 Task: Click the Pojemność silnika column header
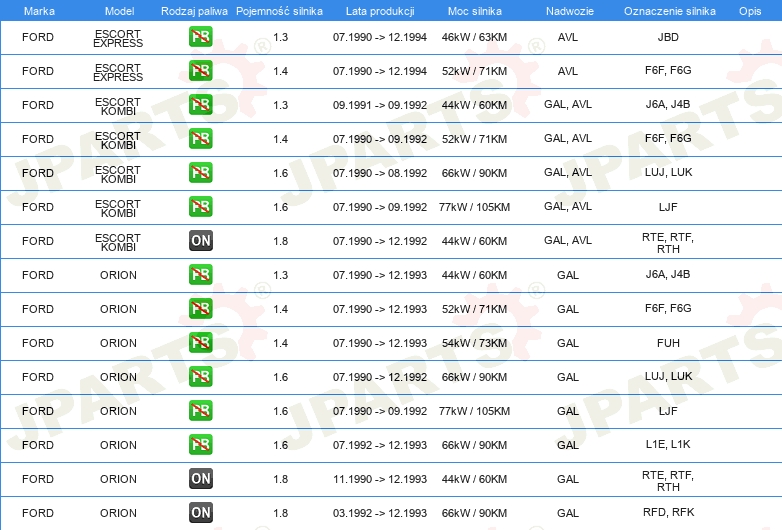279,11
